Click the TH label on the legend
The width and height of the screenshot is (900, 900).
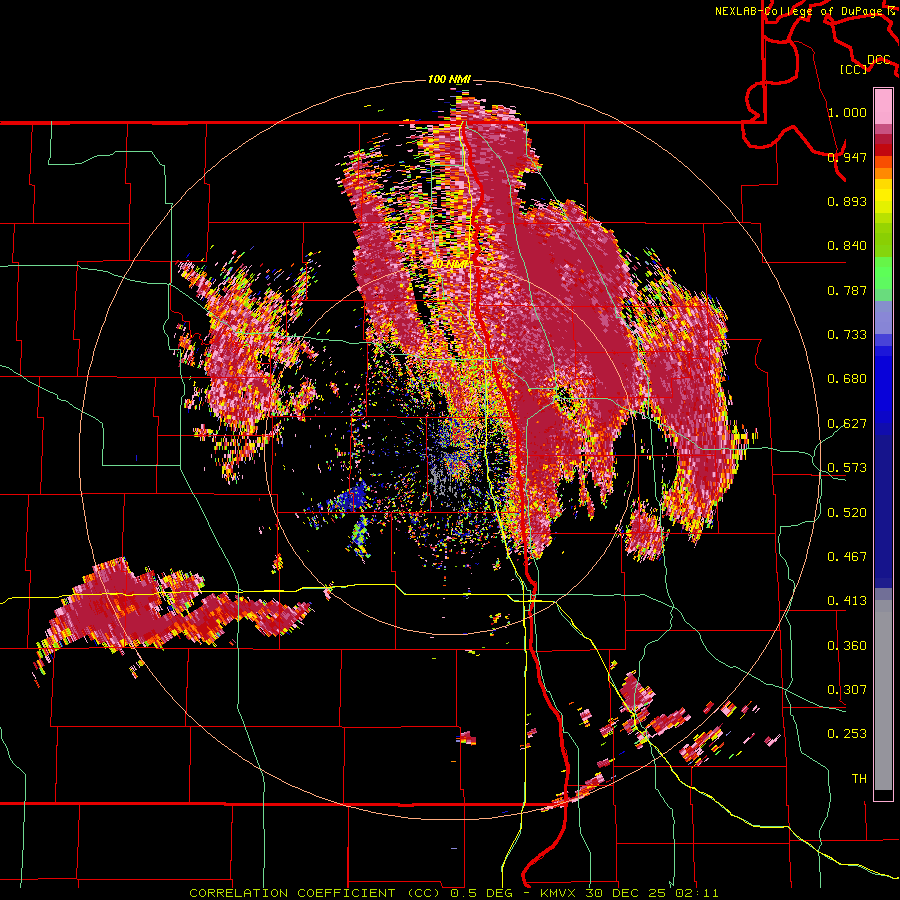click(x=859, y=779)
